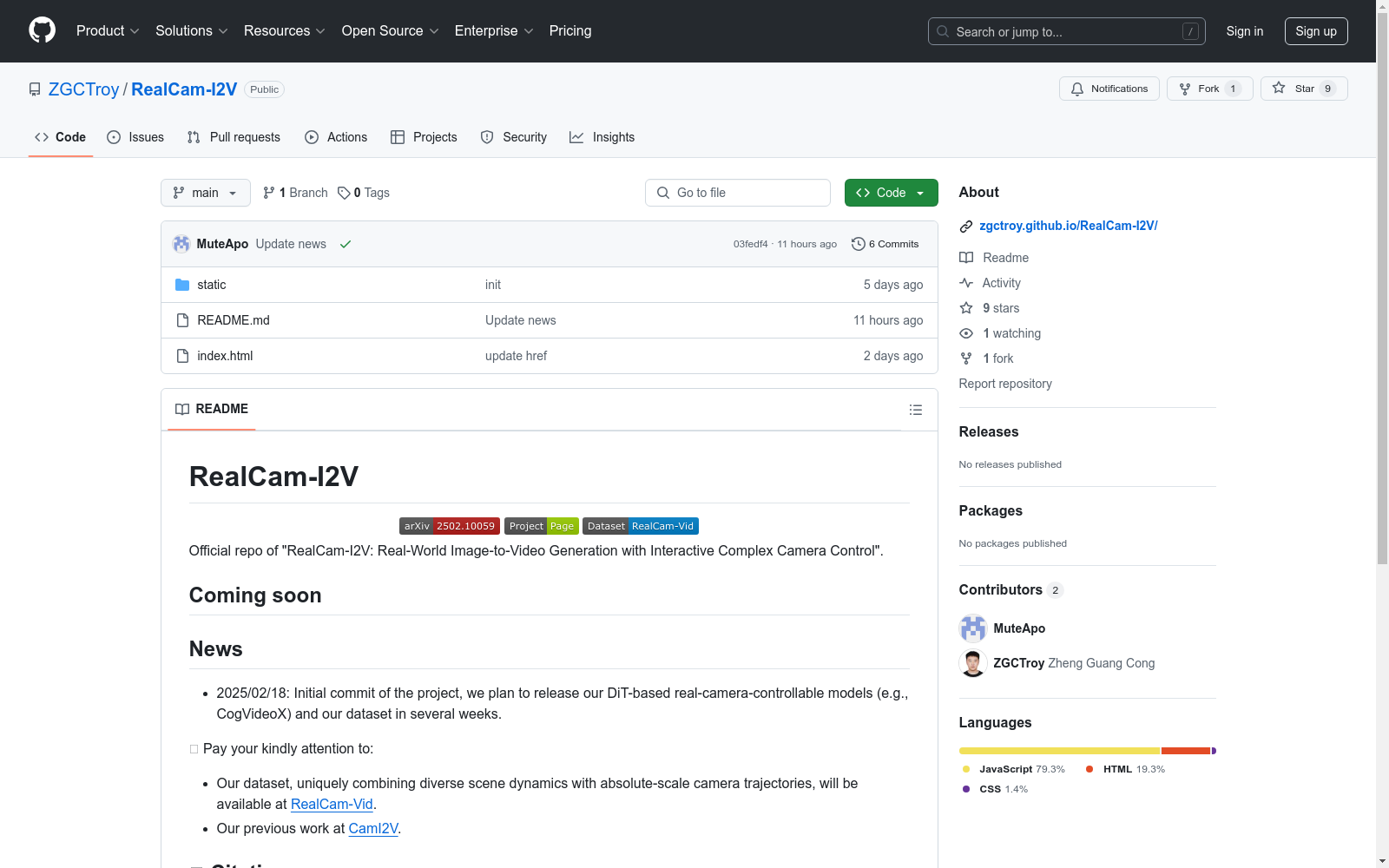Image resolution: width=1389 pixels, height=868 pixels.
Task: Click the green commit status checkmark
Action: coord(346,244)
